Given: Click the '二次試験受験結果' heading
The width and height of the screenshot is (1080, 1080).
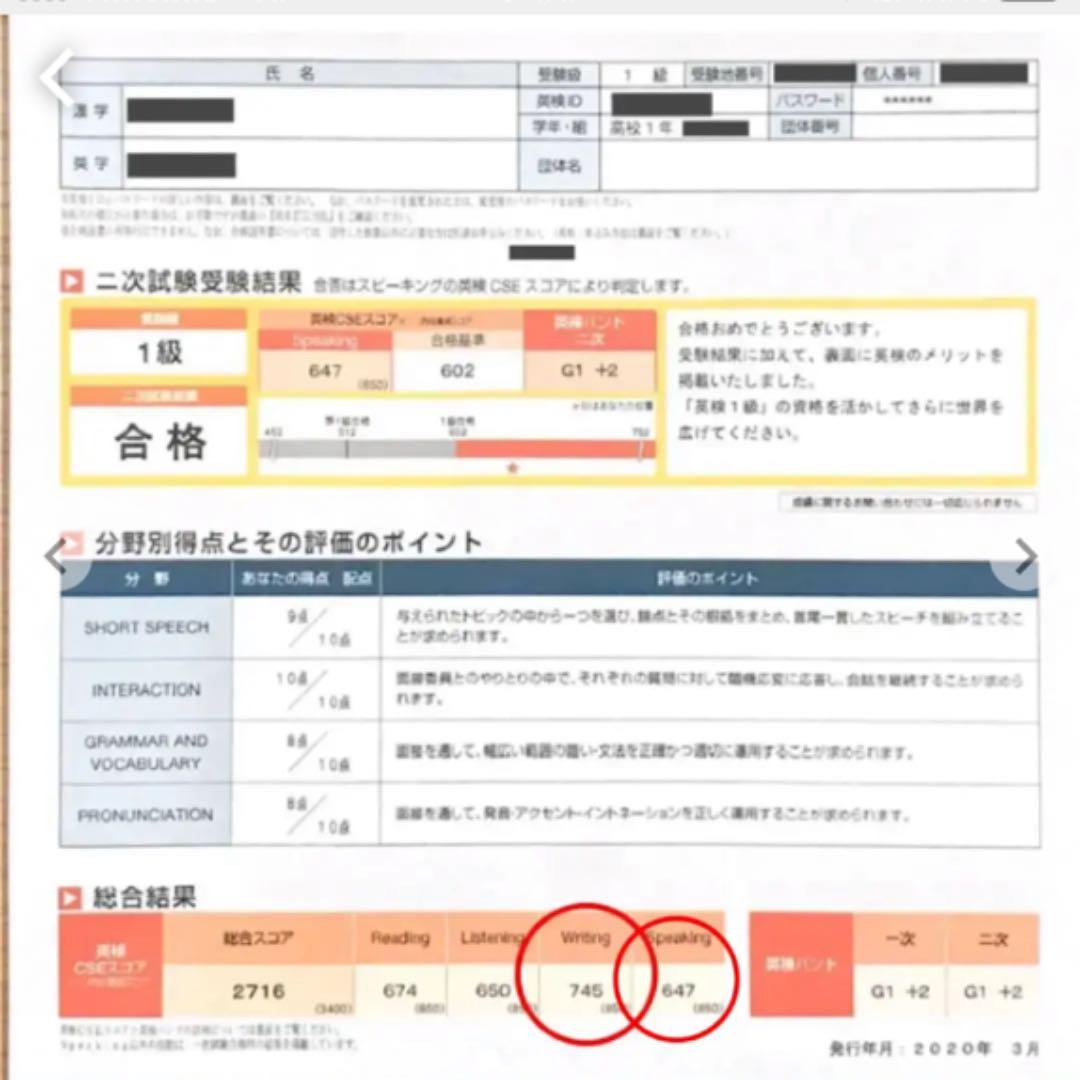Looking at the screenshot, I should [198, 282].
